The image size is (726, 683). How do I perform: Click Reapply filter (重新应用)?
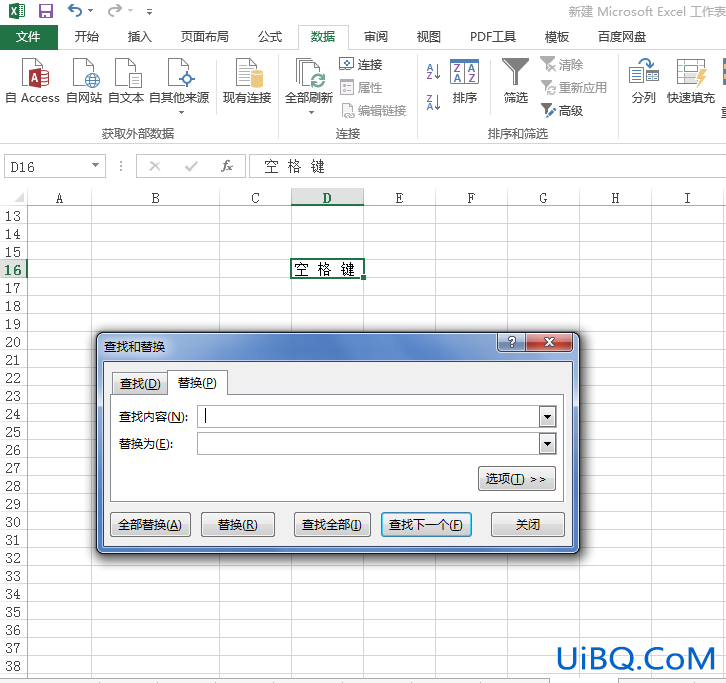[574, 88]
